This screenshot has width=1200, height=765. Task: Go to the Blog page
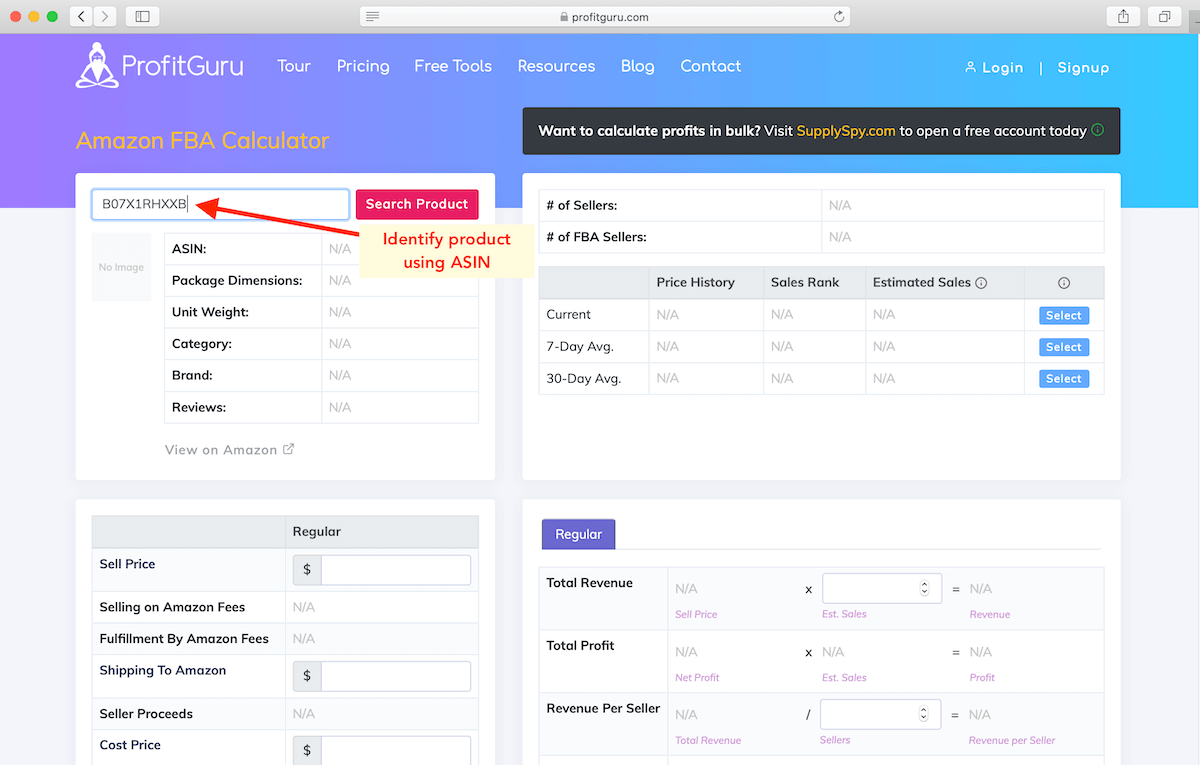point(637,66)
